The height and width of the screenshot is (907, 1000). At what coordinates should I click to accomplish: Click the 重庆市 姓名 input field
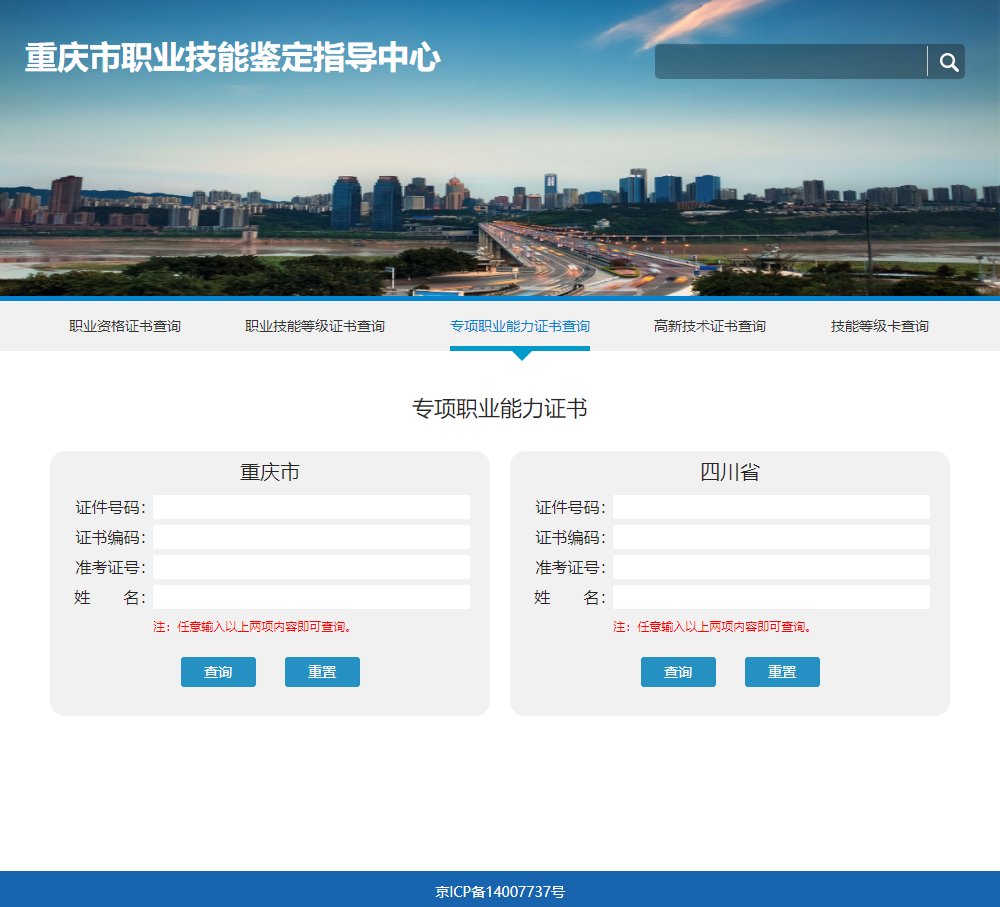(311, 596)
